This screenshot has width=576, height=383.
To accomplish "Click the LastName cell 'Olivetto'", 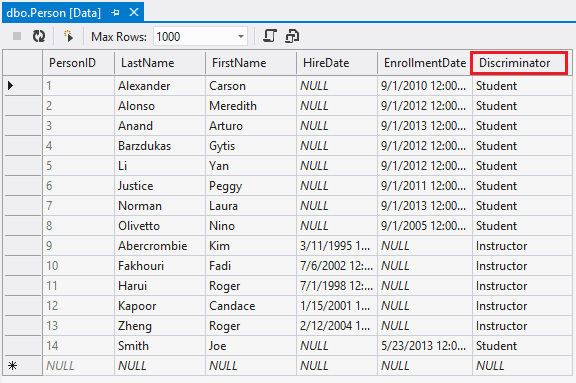I will point(160,226).
